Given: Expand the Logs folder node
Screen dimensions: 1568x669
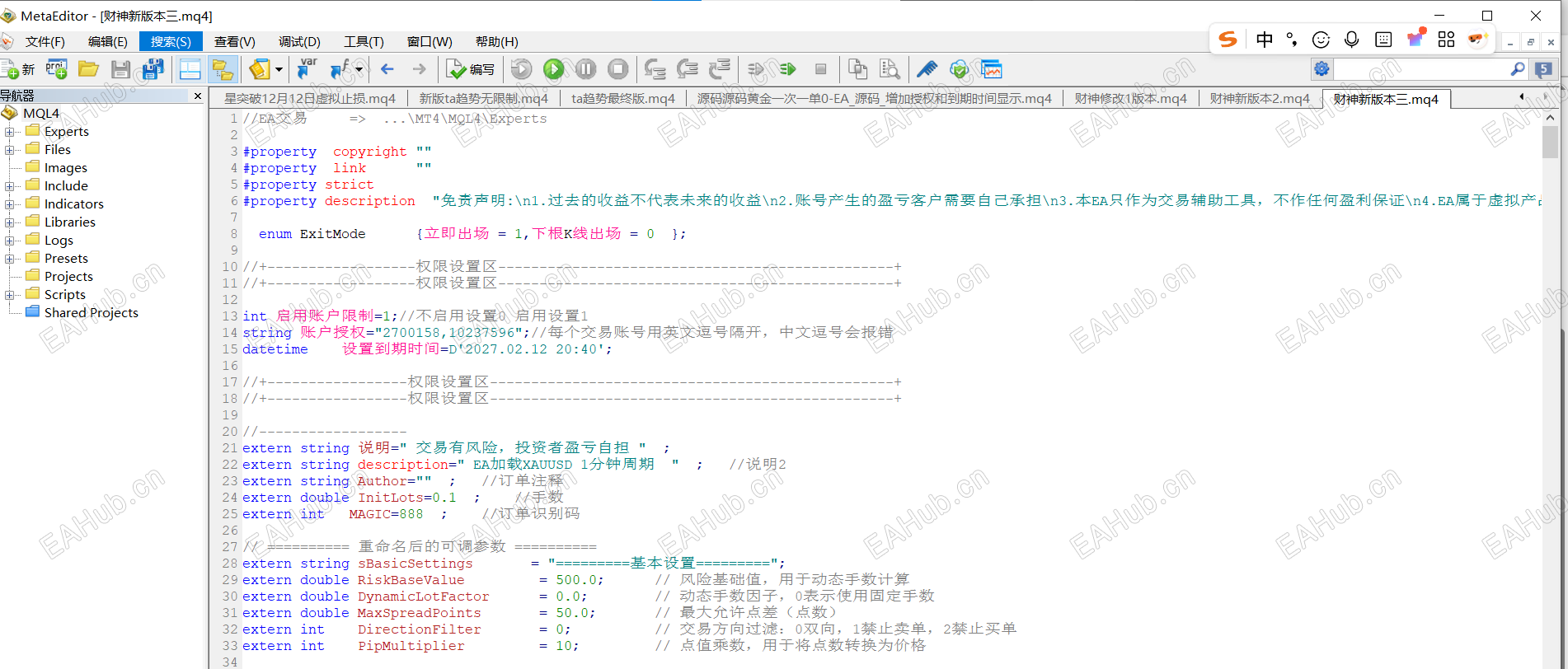Looking at the screenshot, I should 9,241.
